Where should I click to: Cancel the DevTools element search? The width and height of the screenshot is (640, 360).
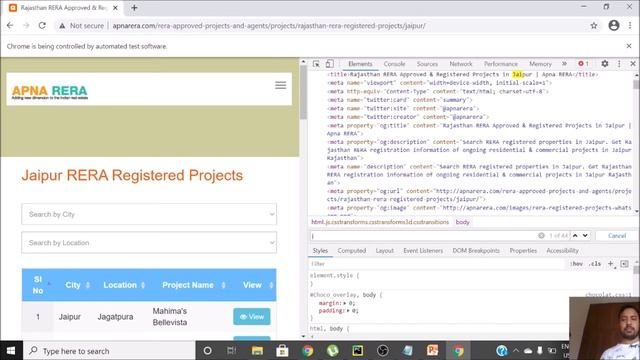click(617, 236)
